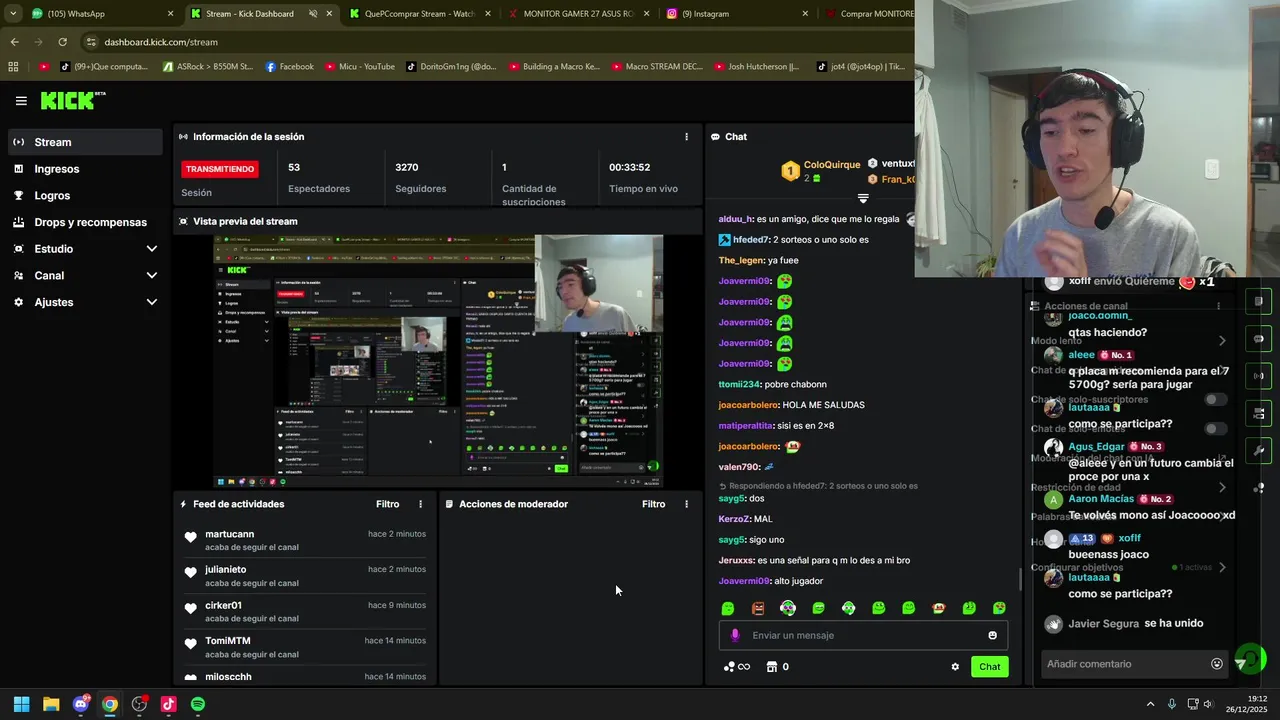Expand the Ajustes sidebar section
Screen dimensions: 1280x720
[x=85, y=302]
